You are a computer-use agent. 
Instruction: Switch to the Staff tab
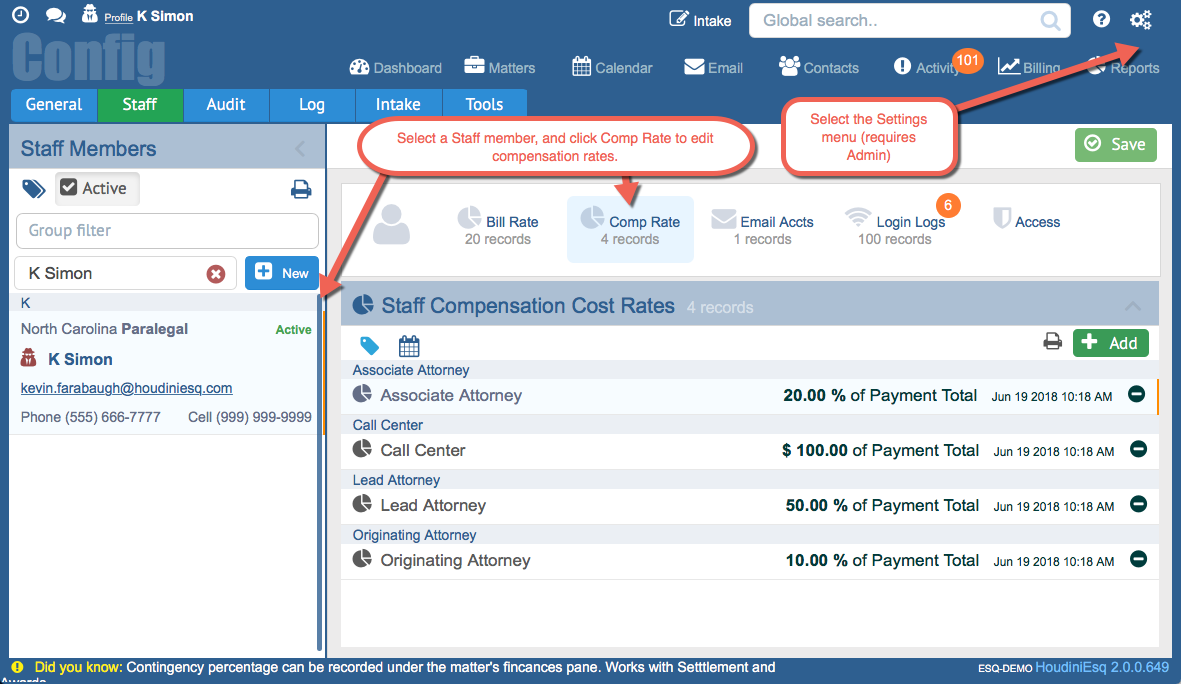tap(140, 105)
